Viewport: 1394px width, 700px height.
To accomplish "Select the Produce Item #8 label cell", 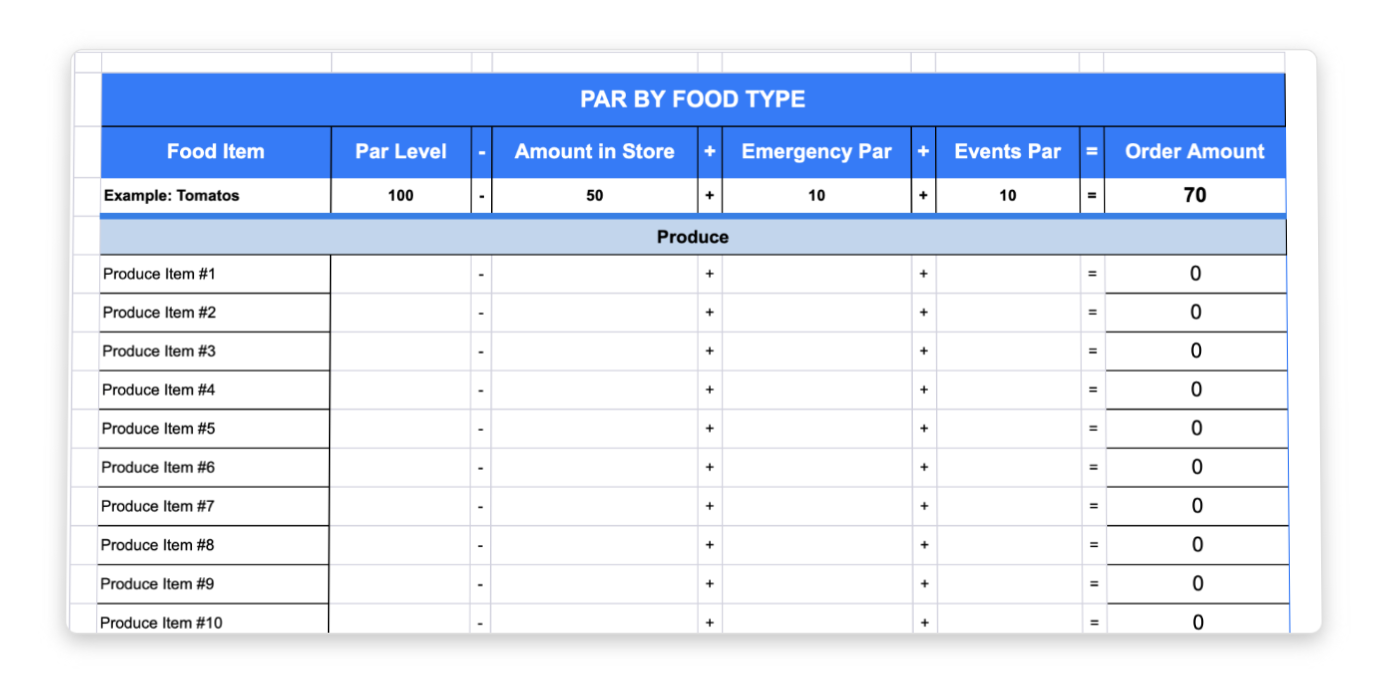I will coord(213,545).
